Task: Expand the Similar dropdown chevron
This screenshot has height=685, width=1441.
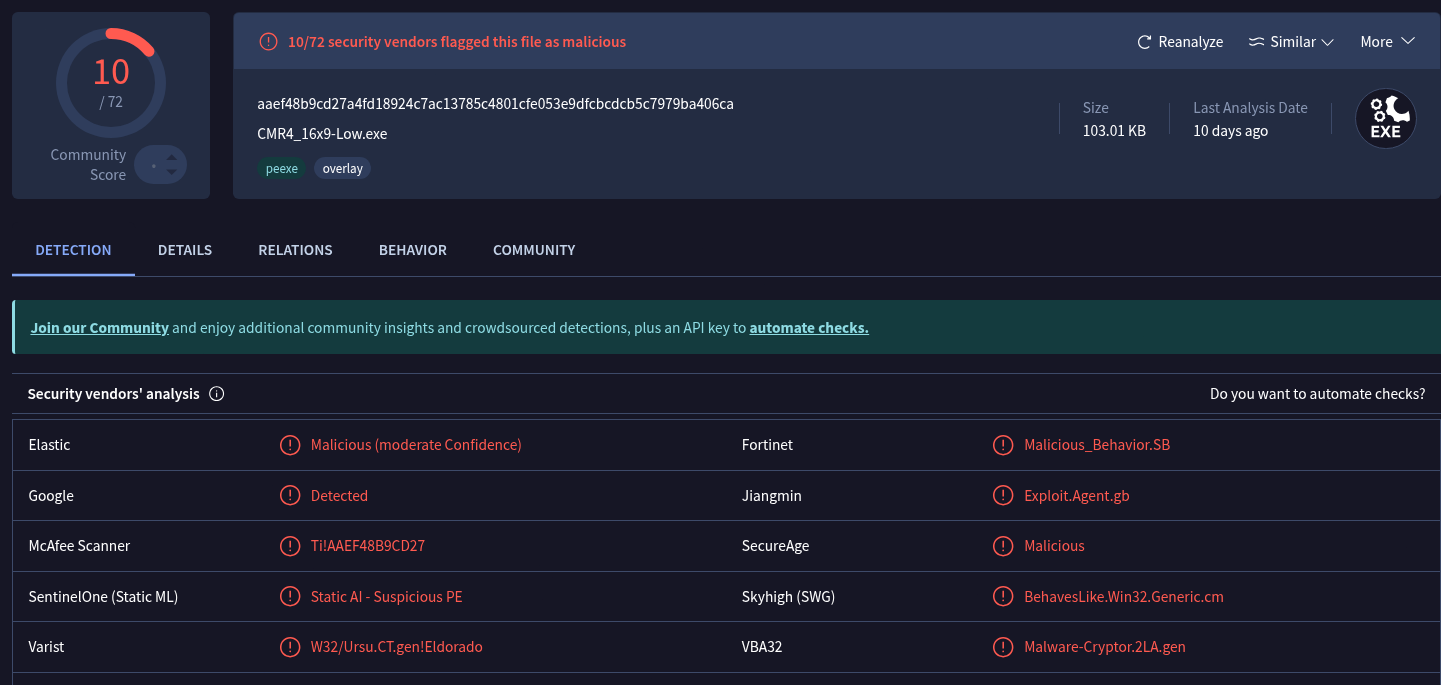Action: tap(1328, 42)
